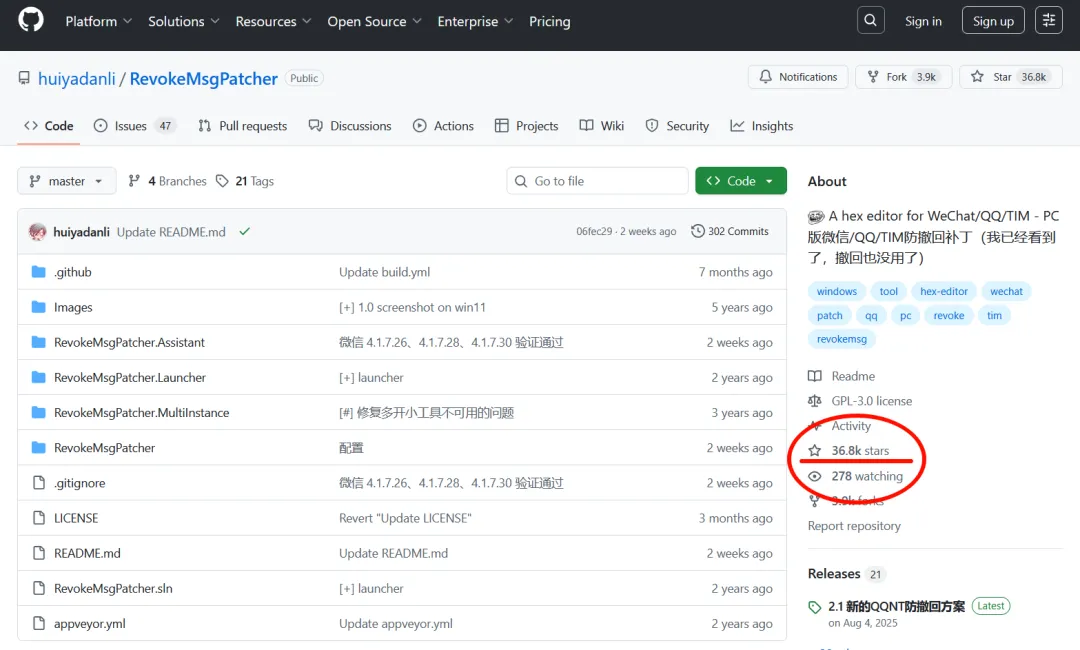
Task: Star the RevokeMsgPatcher repository
Action: click(x=1003, y=77)
